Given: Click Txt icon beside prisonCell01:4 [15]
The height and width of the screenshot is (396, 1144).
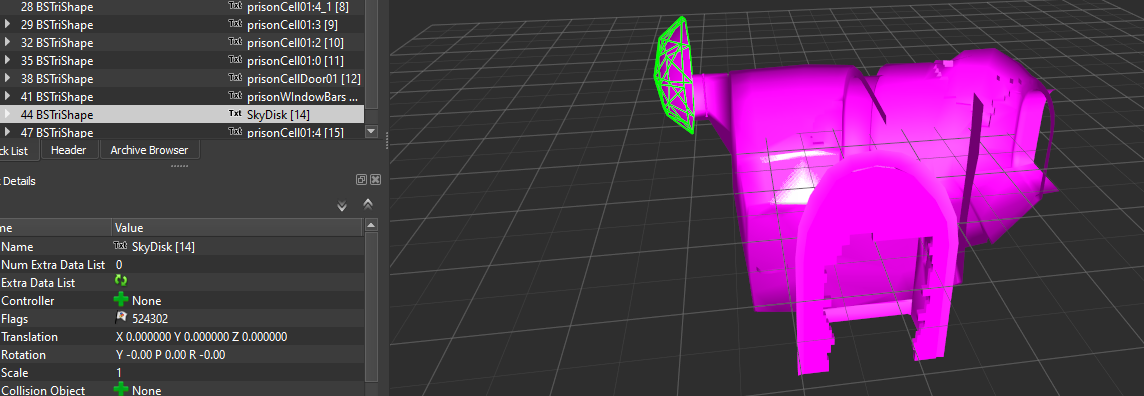Looking at the screenshot, I should point(235,131).
